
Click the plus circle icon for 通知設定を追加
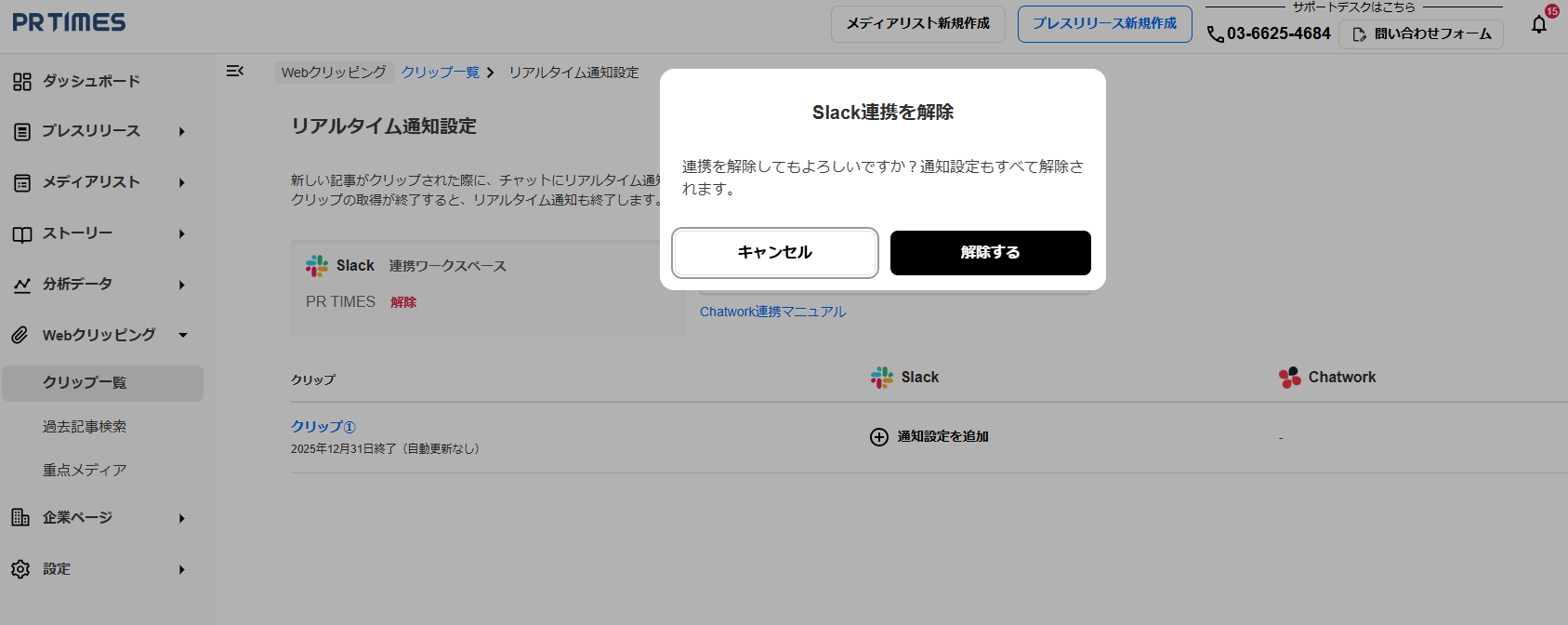pyautogui.click(x=879, y=437)
